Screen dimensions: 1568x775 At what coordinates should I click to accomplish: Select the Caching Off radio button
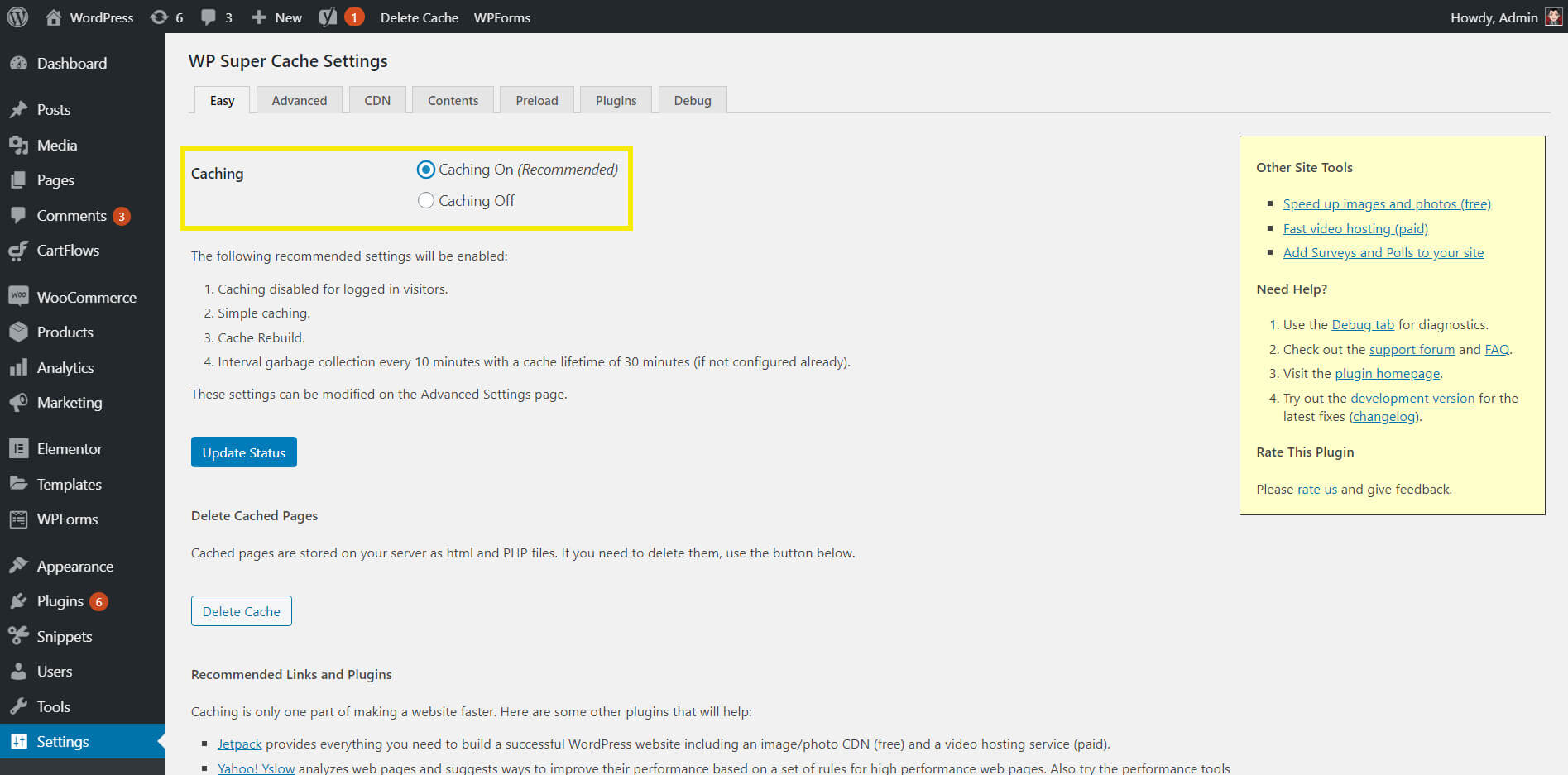point(426,201)
